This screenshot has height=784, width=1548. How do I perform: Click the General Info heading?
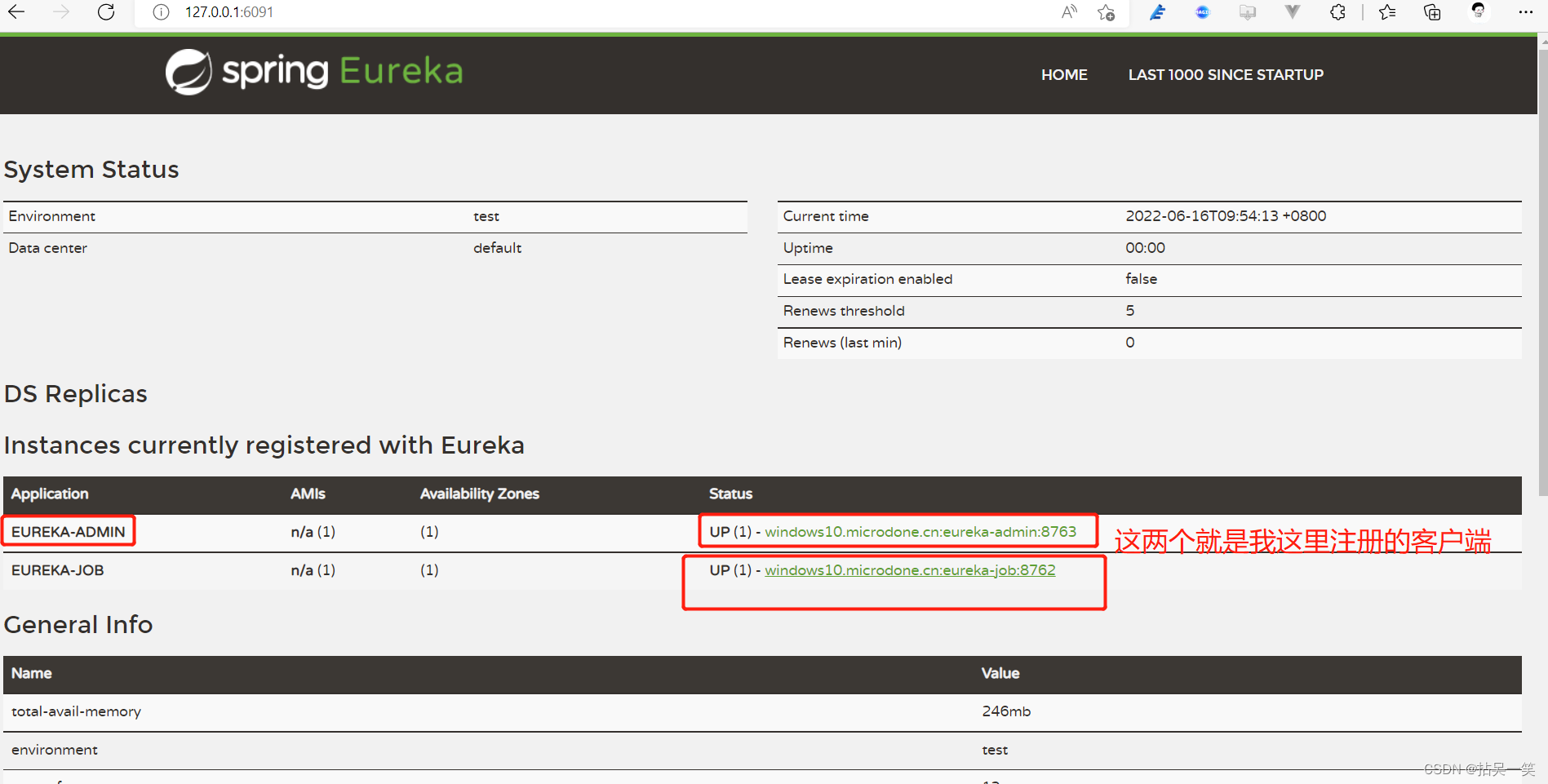pyautogui.click(x=78, y=625)
